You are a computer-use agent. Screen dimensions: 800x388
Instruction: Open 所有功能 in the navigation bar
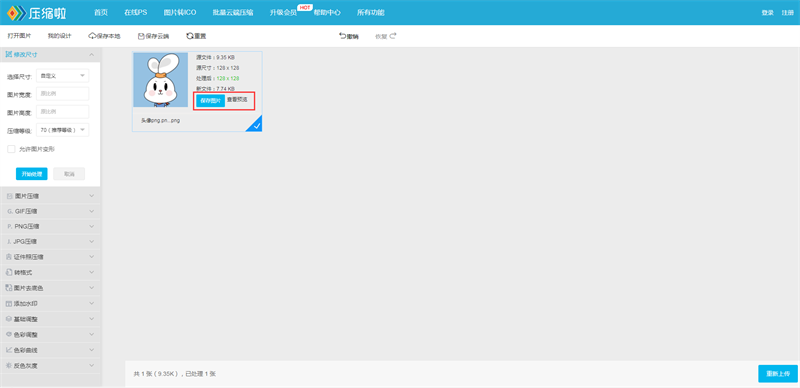point(371,13)
